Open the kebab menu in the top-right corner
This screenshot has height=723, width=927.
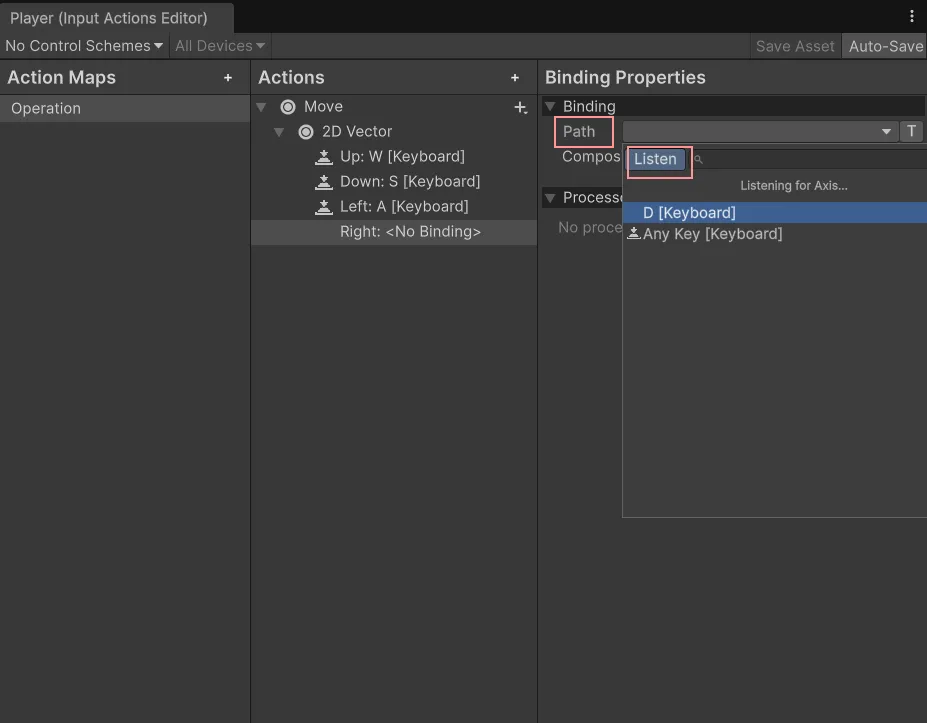pyautogui.click(x=911, y=16)
